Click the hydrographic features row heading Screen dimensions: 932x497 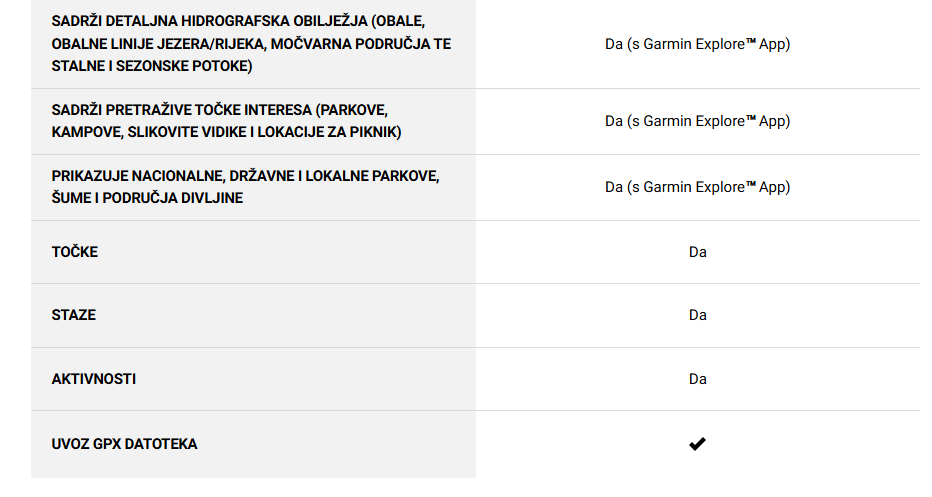coord(251,43)
